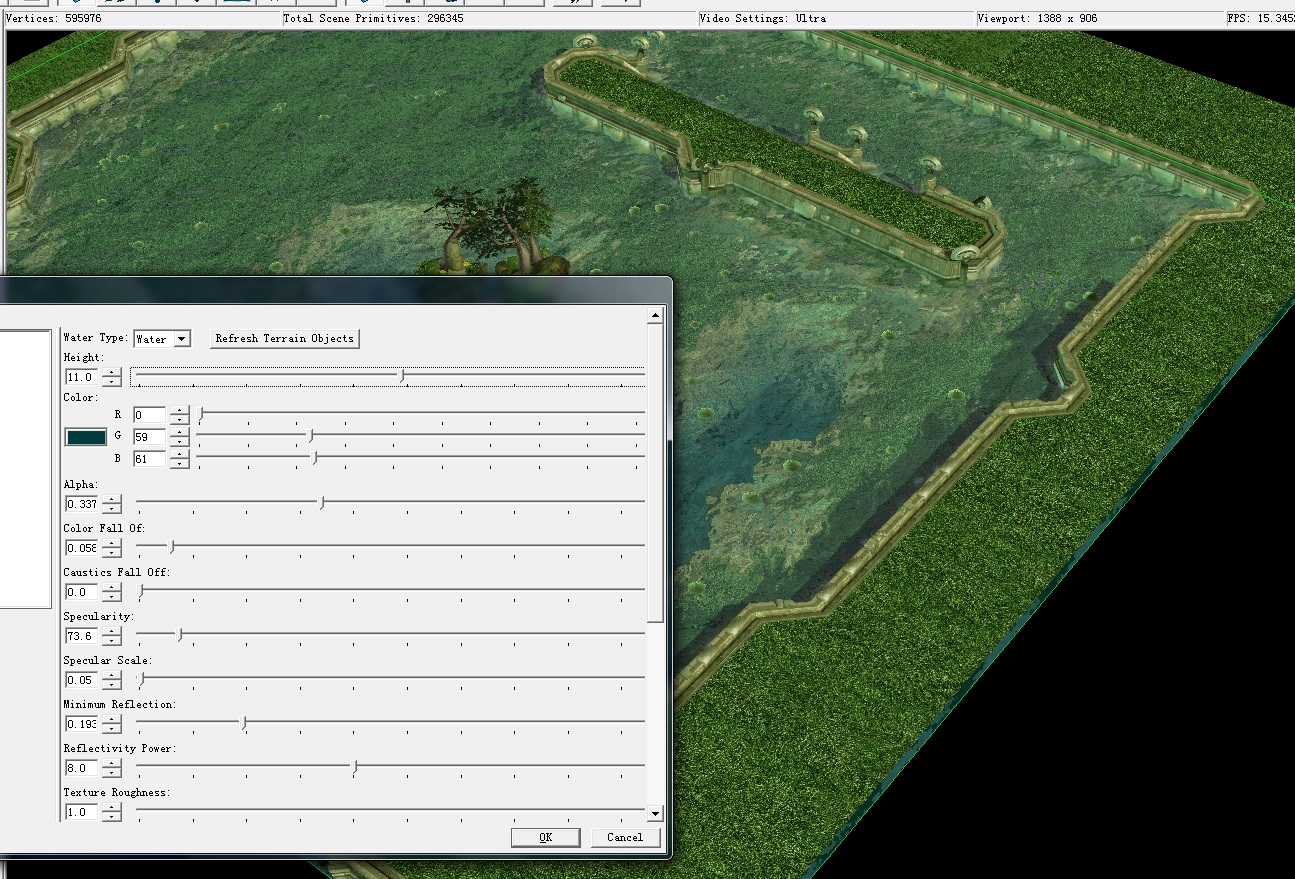The height and width of the screenshot is (879, 1295).
Task: Click the Specular Scale value field
Action: click(81, 680)
